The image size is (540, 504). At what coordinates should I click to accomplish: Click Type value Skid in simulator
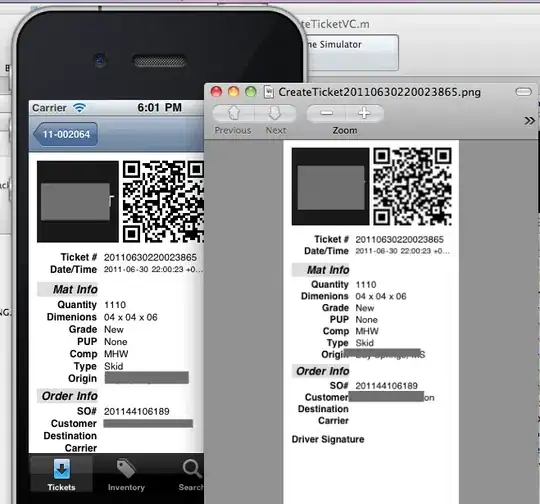click(114, 366)
